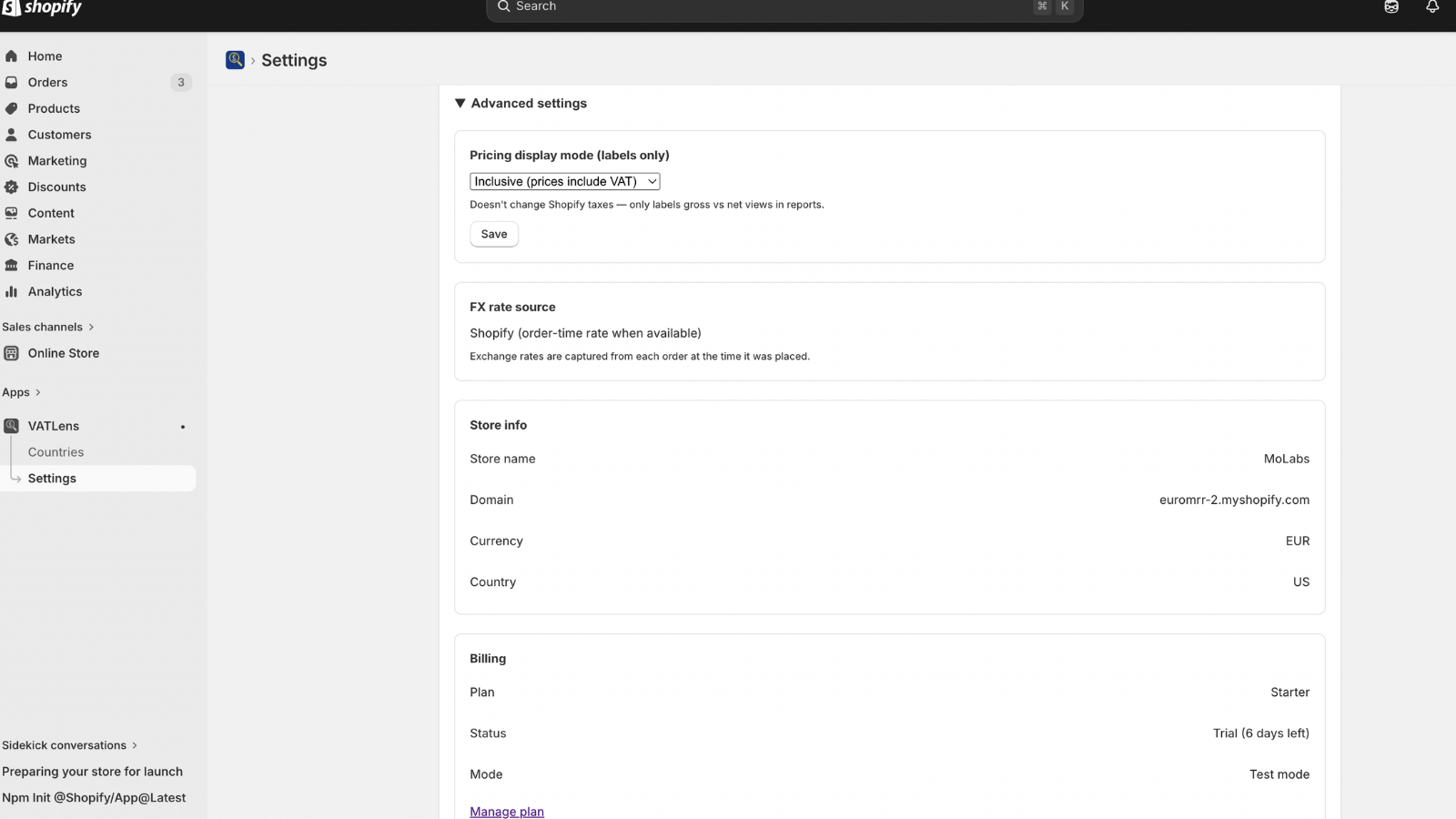
Task: Click the Marketing megaphone icon
Action: [x=12, y=160]
